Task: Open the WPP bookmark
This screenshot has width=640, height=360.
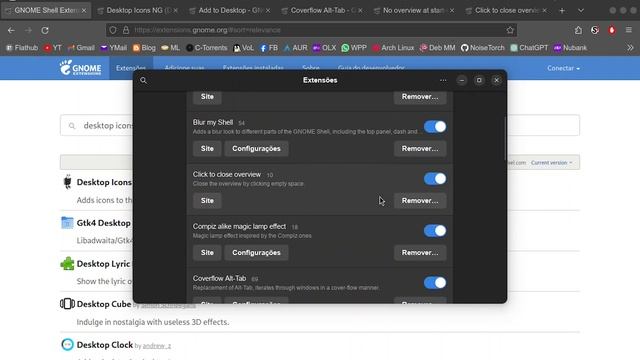Action: (x=354, y=48)
